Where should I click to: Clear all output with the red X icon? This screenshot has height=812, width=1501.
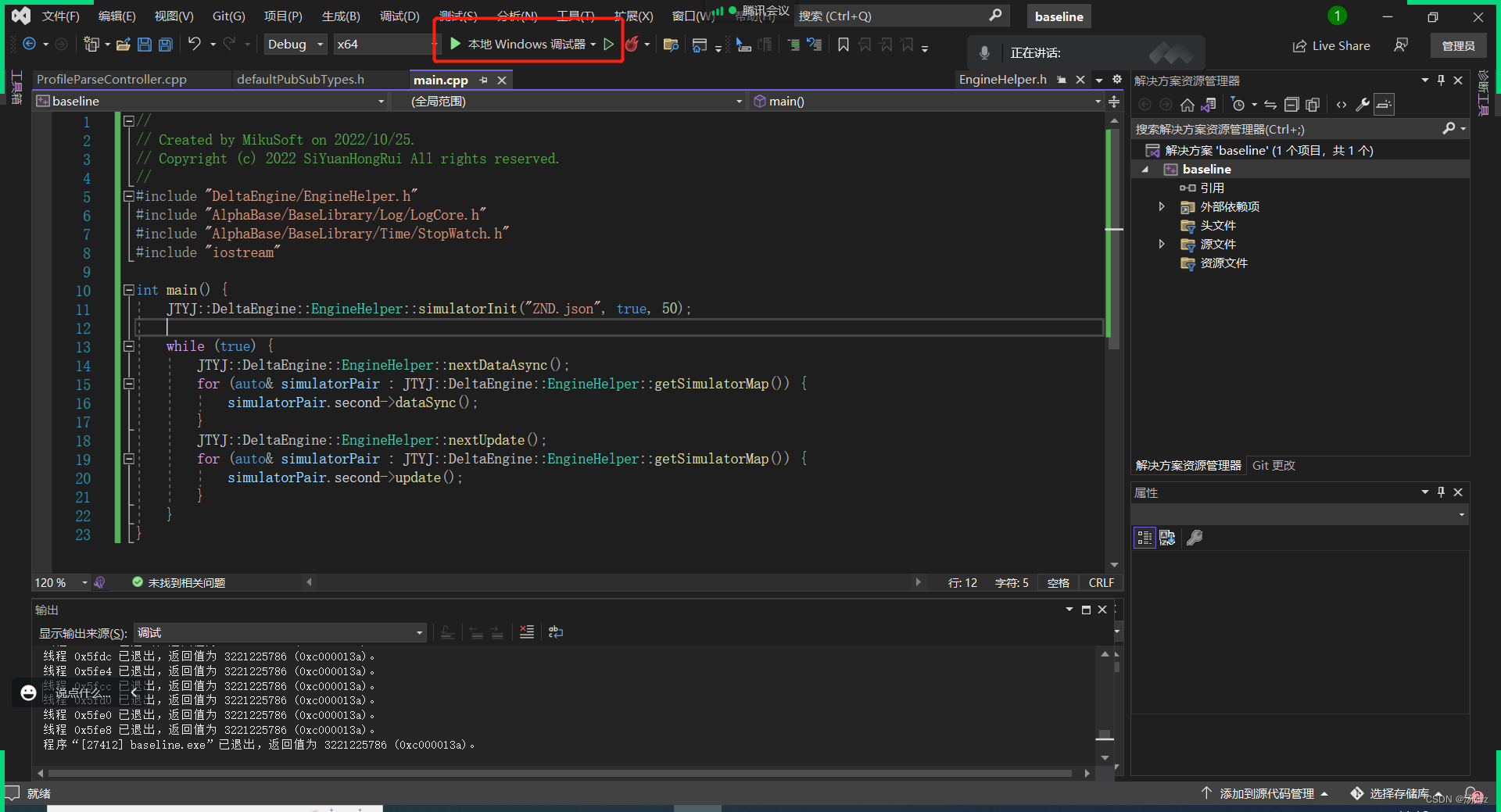(527, 632)
